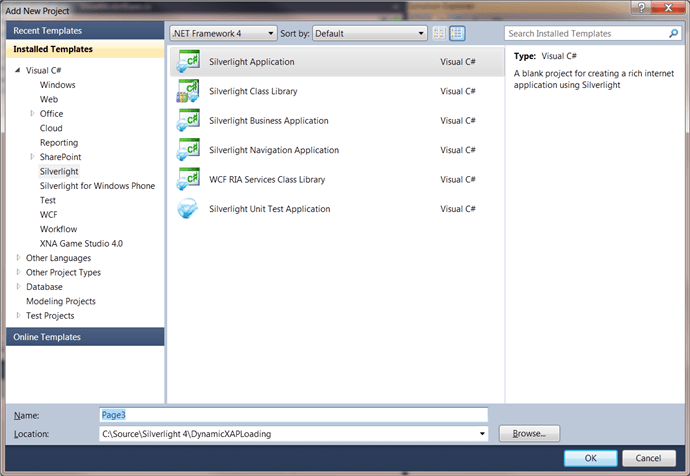Viewport: 690px width, 476px height.
Task: Select Silverlight Application template name
Action: pyautogui.click(x=252, y=62)
